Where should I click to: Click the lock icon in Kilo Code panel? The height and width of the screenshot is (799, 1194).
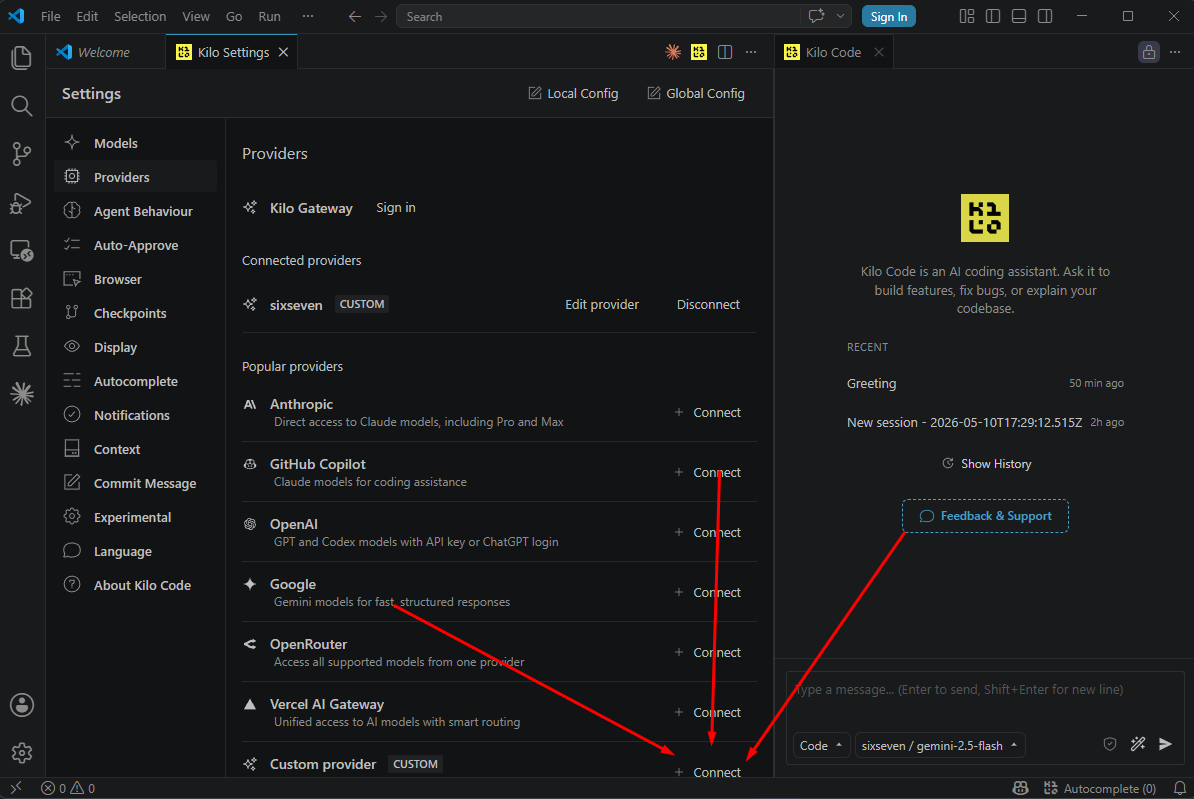point(1148,52)
